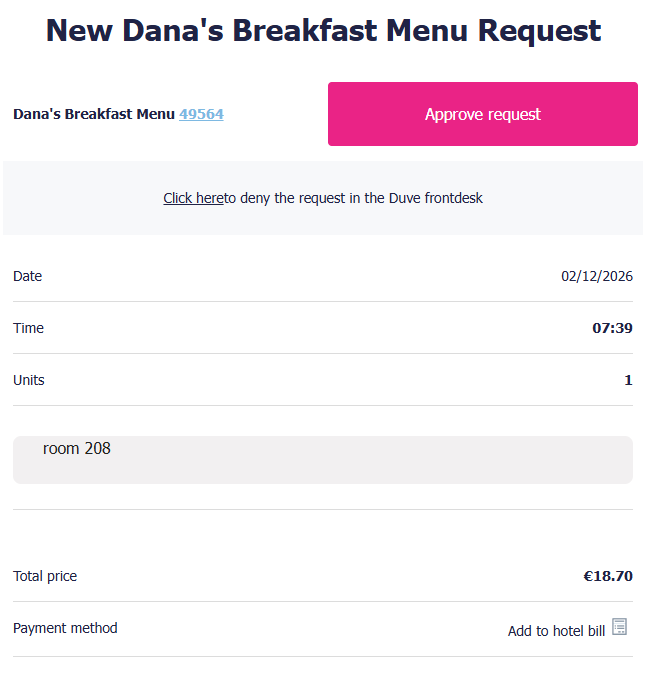648x683 pixels.
Task: Open request number 49564 link
Action: pyautogui.click(x=201, y=114)
